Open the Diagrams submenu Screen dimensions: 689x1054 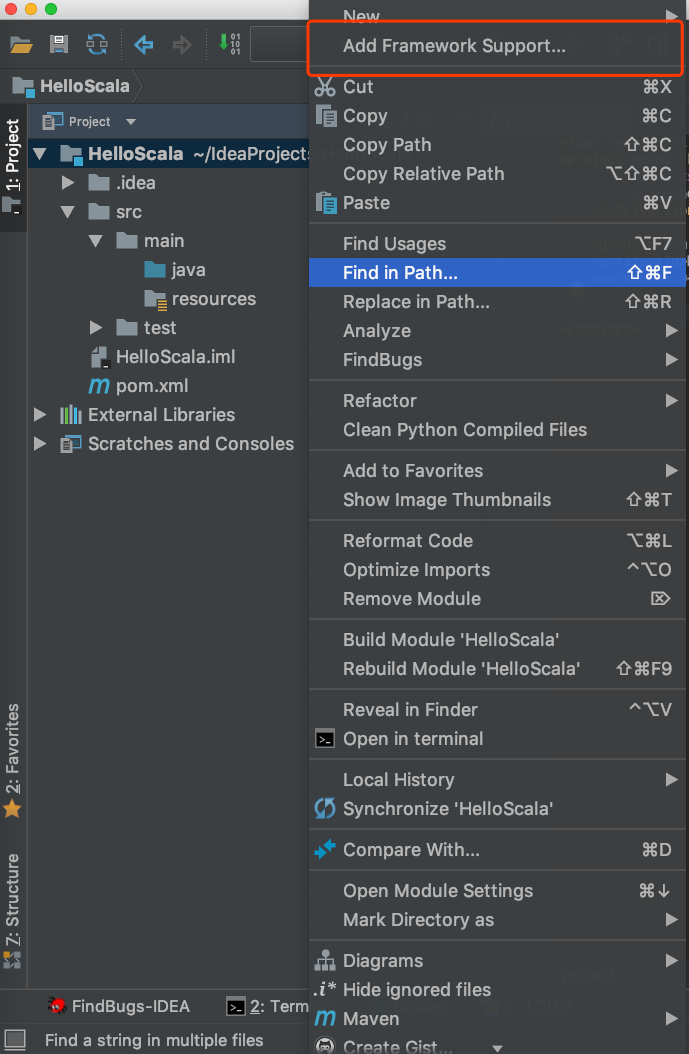coord(497,961)
